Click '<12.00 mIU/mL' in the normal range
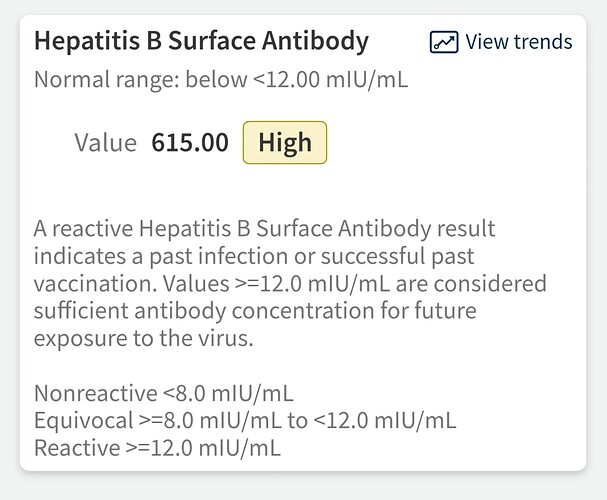This screenshot has width=607, height=500. [331, 80]
